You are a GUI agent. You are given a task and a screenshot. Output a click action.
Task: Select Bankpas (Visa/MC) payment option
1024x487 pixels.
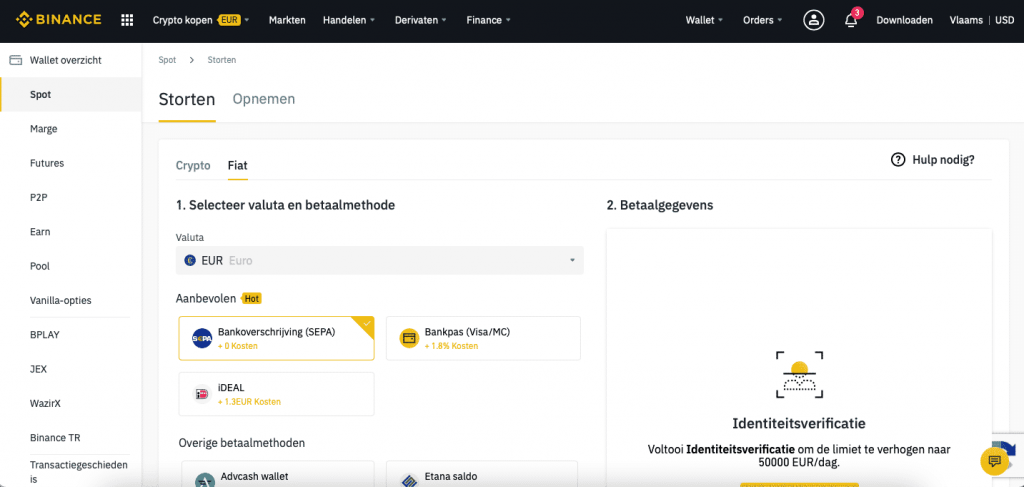coord(483,338)
